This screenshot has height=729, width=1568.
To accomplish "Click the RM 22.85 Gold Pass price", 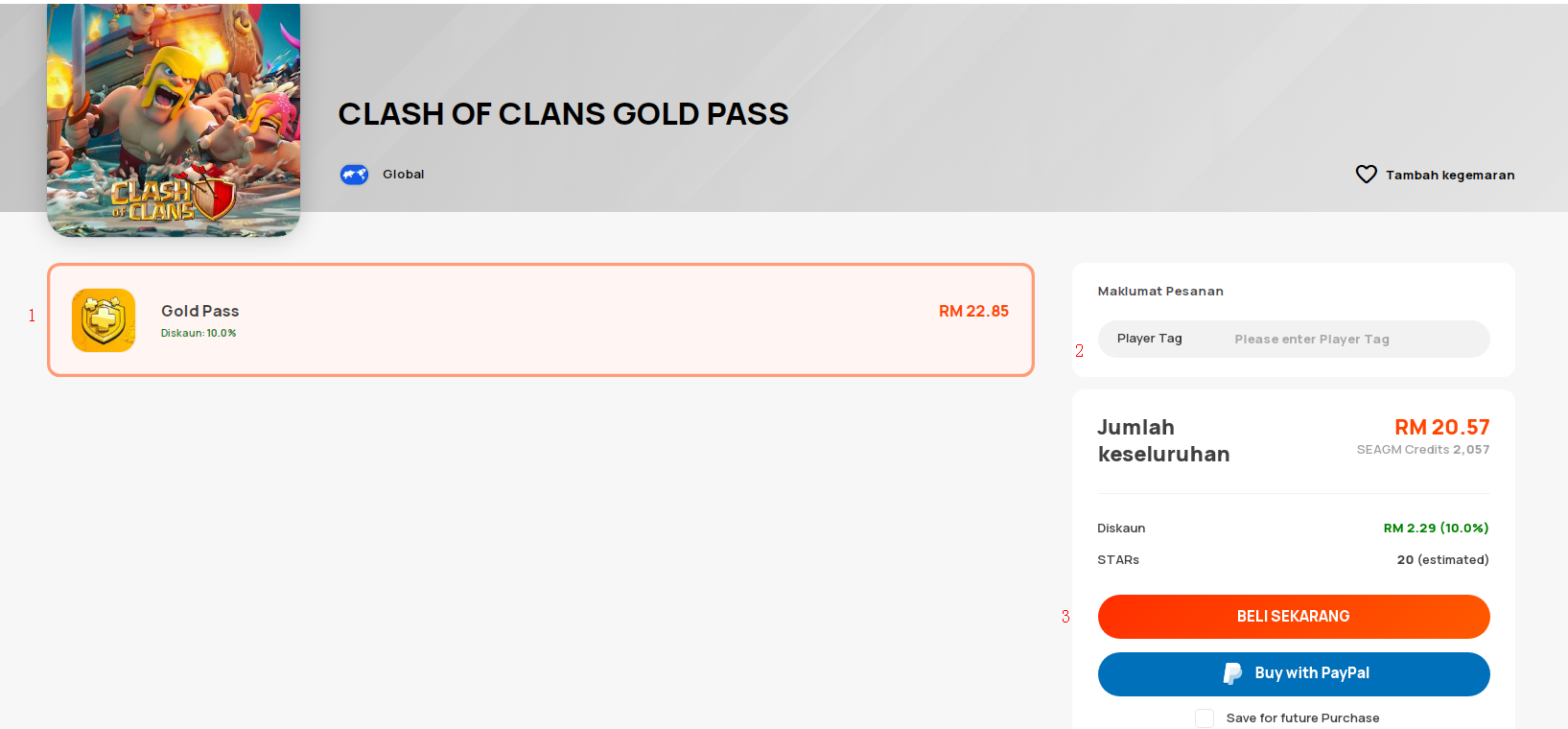I will 973,311.
